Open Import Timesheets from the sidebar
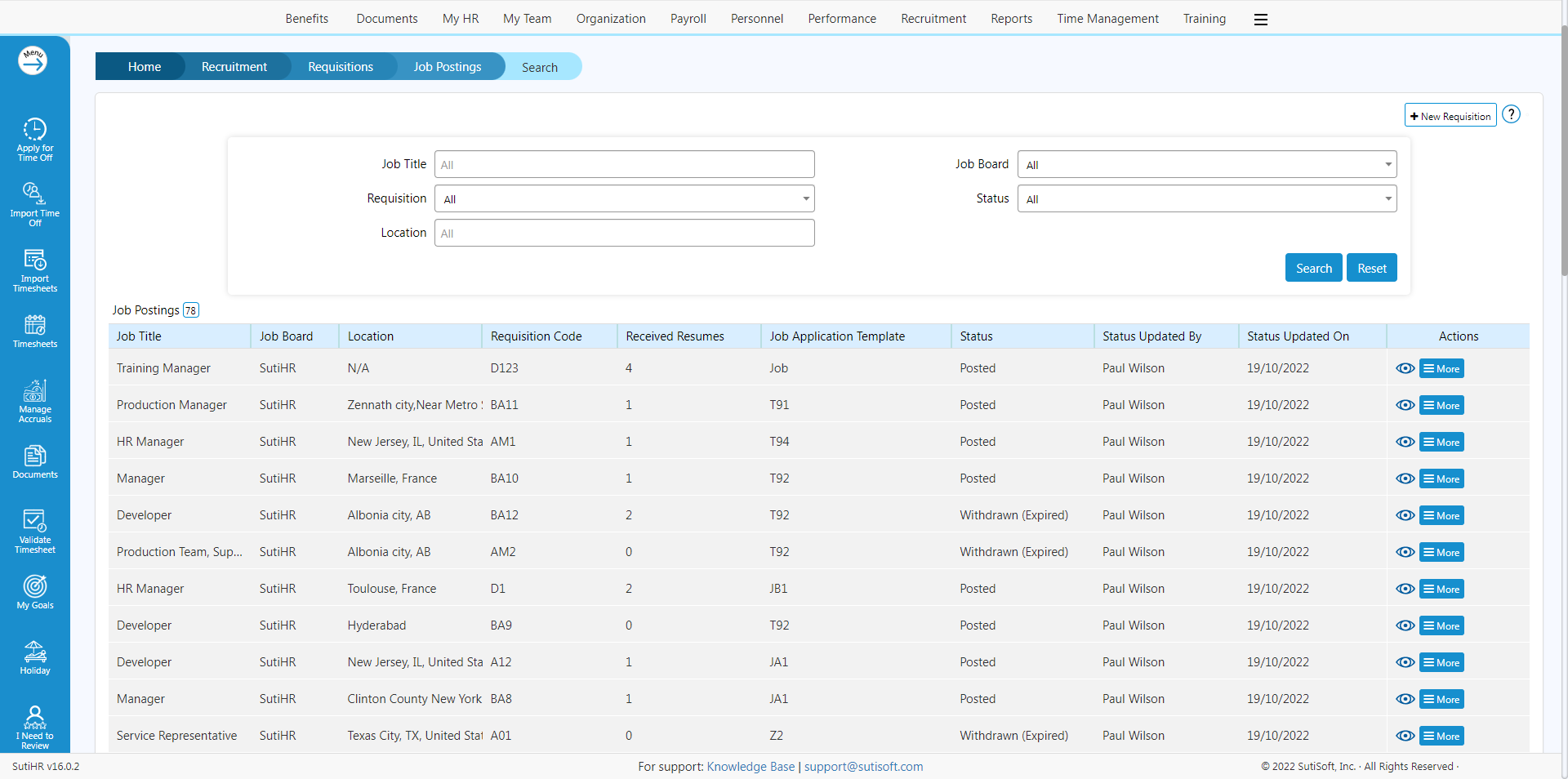This screenshot has width=1568, height=779. click(x=34, y=269)
